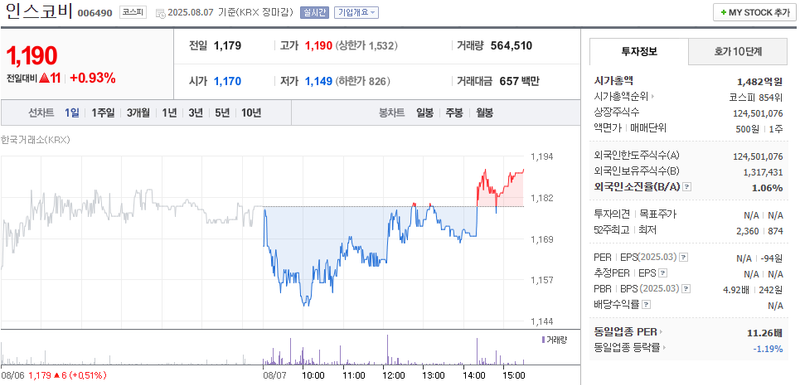
Task: Select the 1일 line chart period
Action: click(x=72, y=113)
